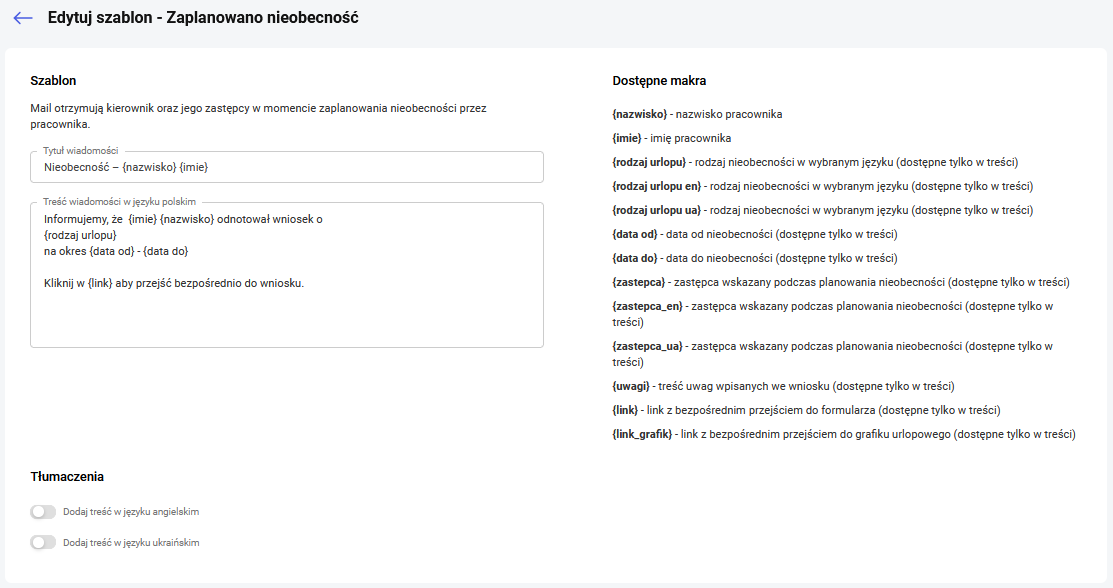
Task: Click inside the Polish message body textarea
Action: [x=287, y=275]
